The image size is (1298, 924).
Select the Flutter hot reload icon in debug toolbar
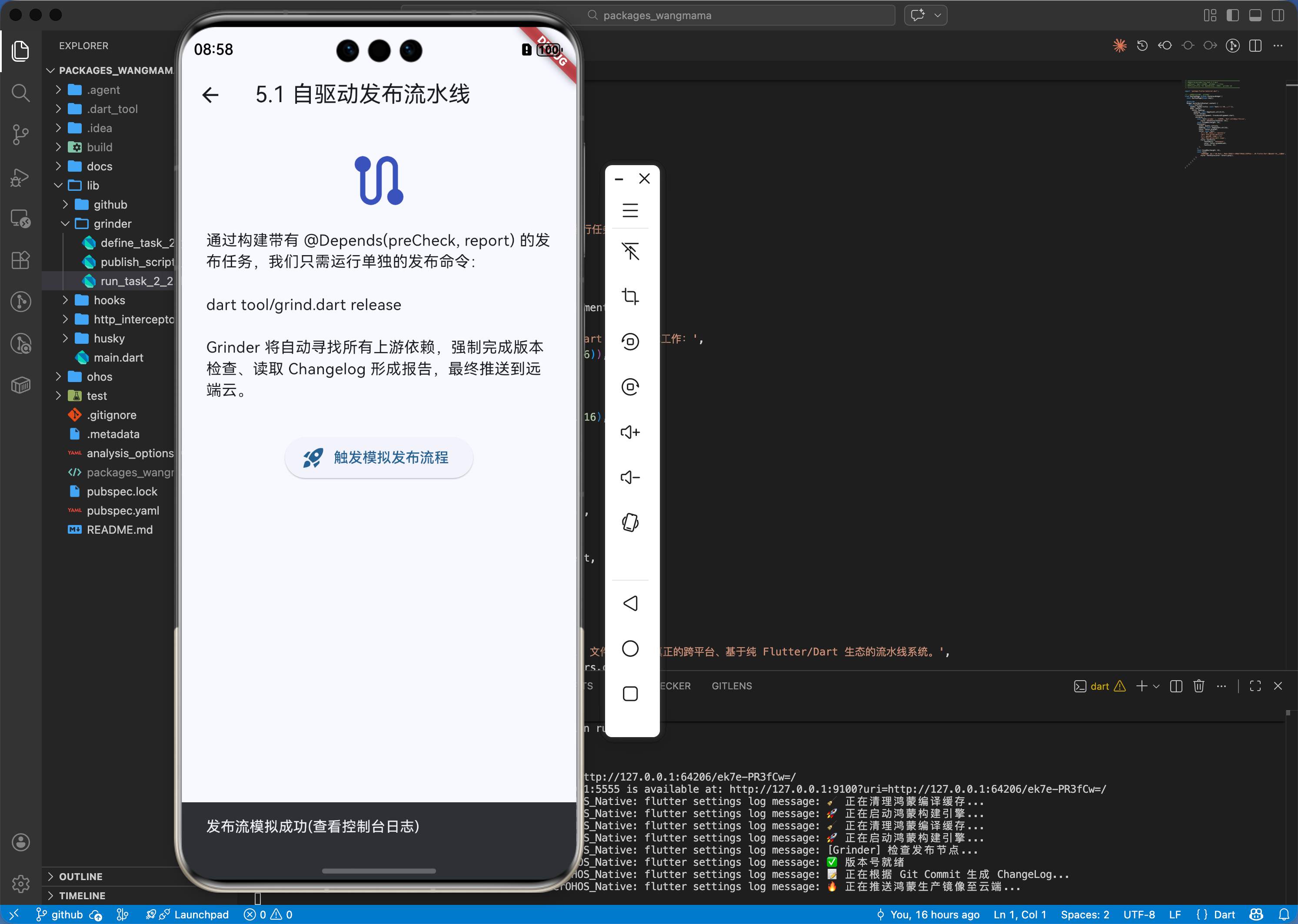point(1119,46)
